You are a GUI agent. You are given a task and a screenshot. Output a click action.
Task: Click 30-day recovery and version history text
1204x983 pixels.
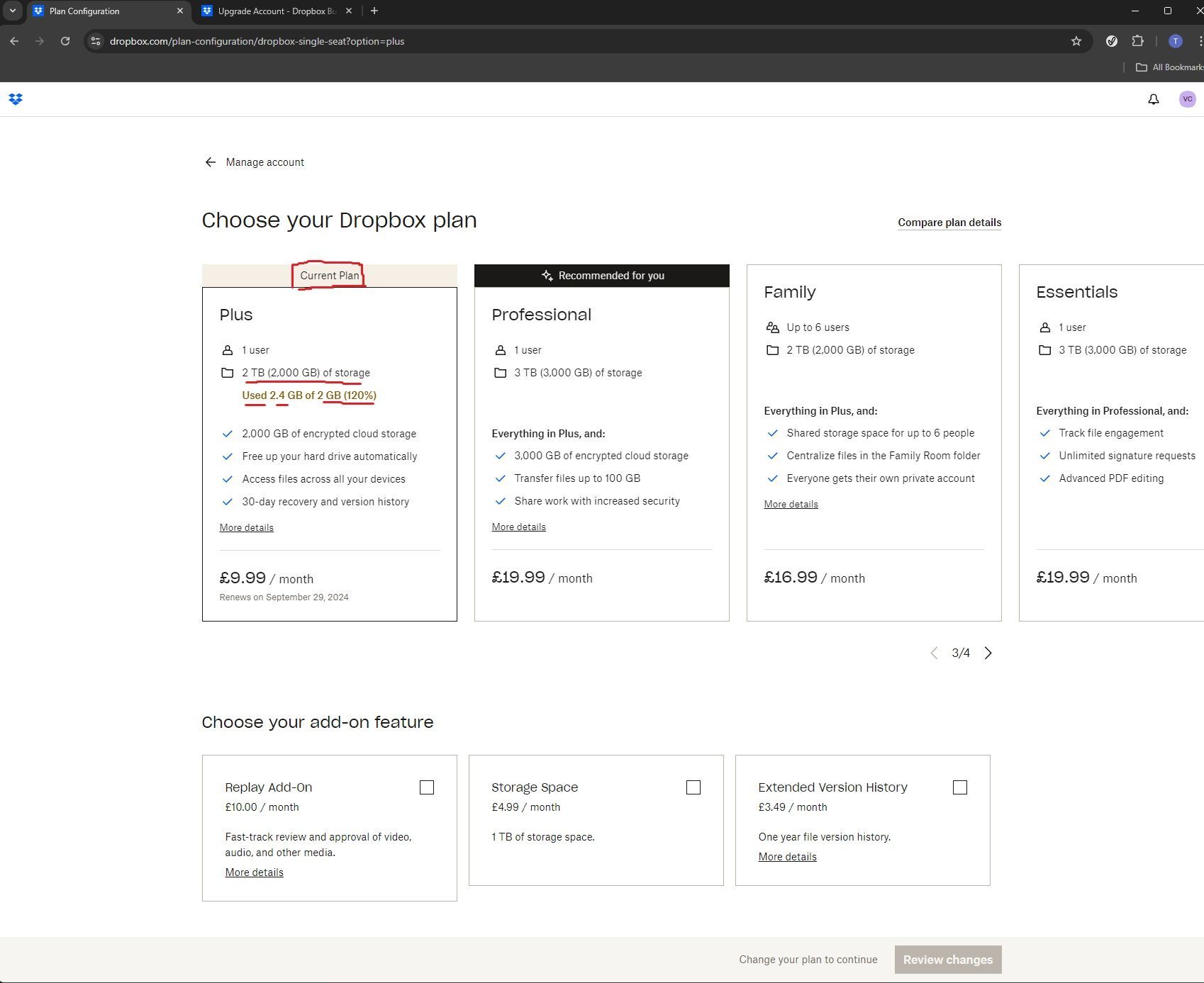(325, 502)
